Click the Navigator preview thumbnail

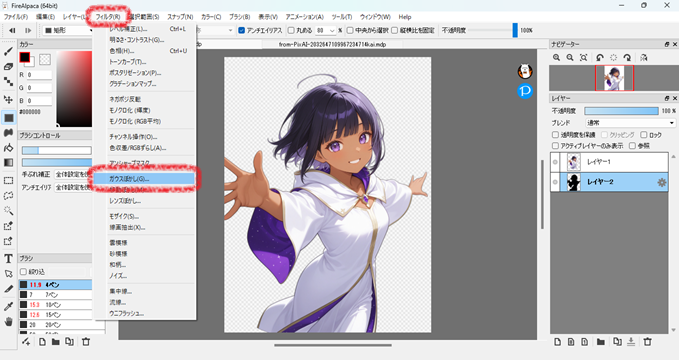pos(614,78)
